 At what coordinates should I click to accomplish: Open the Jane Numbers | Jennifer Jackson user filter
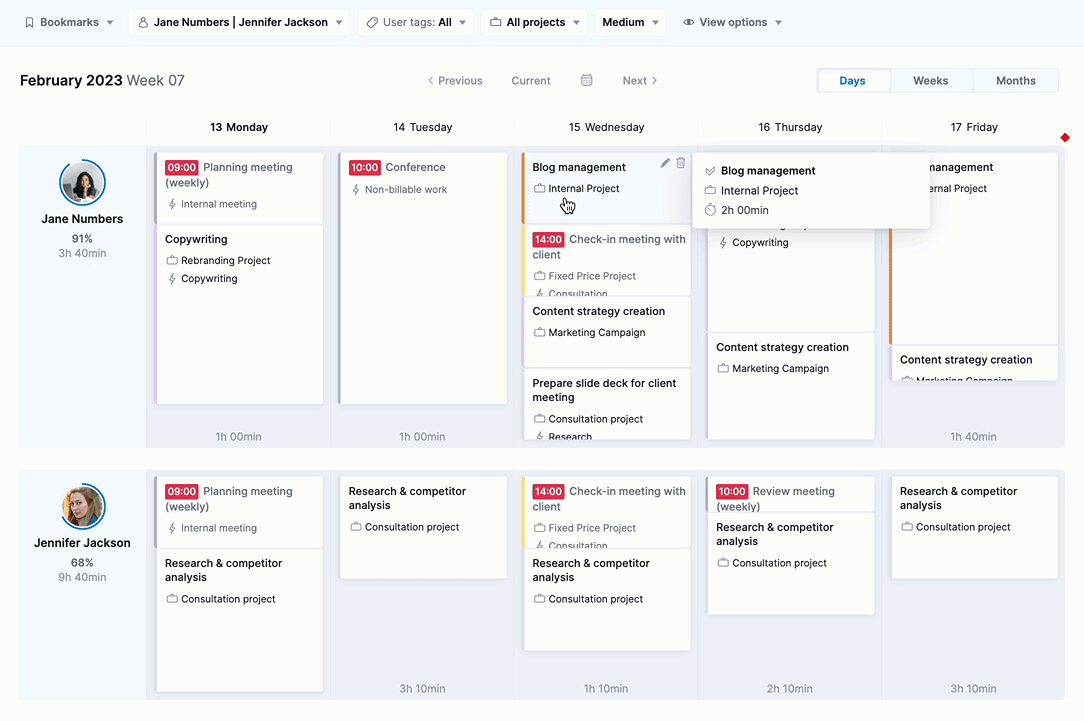coord(239,23)
